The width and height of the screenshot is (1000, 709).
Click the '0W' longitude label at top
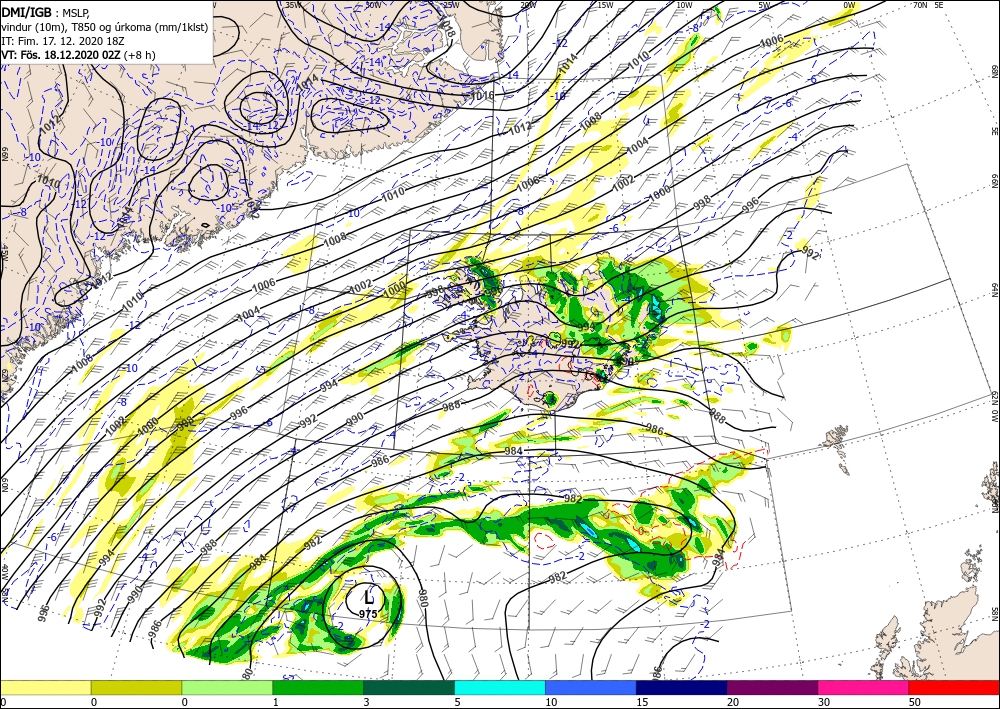coord(849,5)
